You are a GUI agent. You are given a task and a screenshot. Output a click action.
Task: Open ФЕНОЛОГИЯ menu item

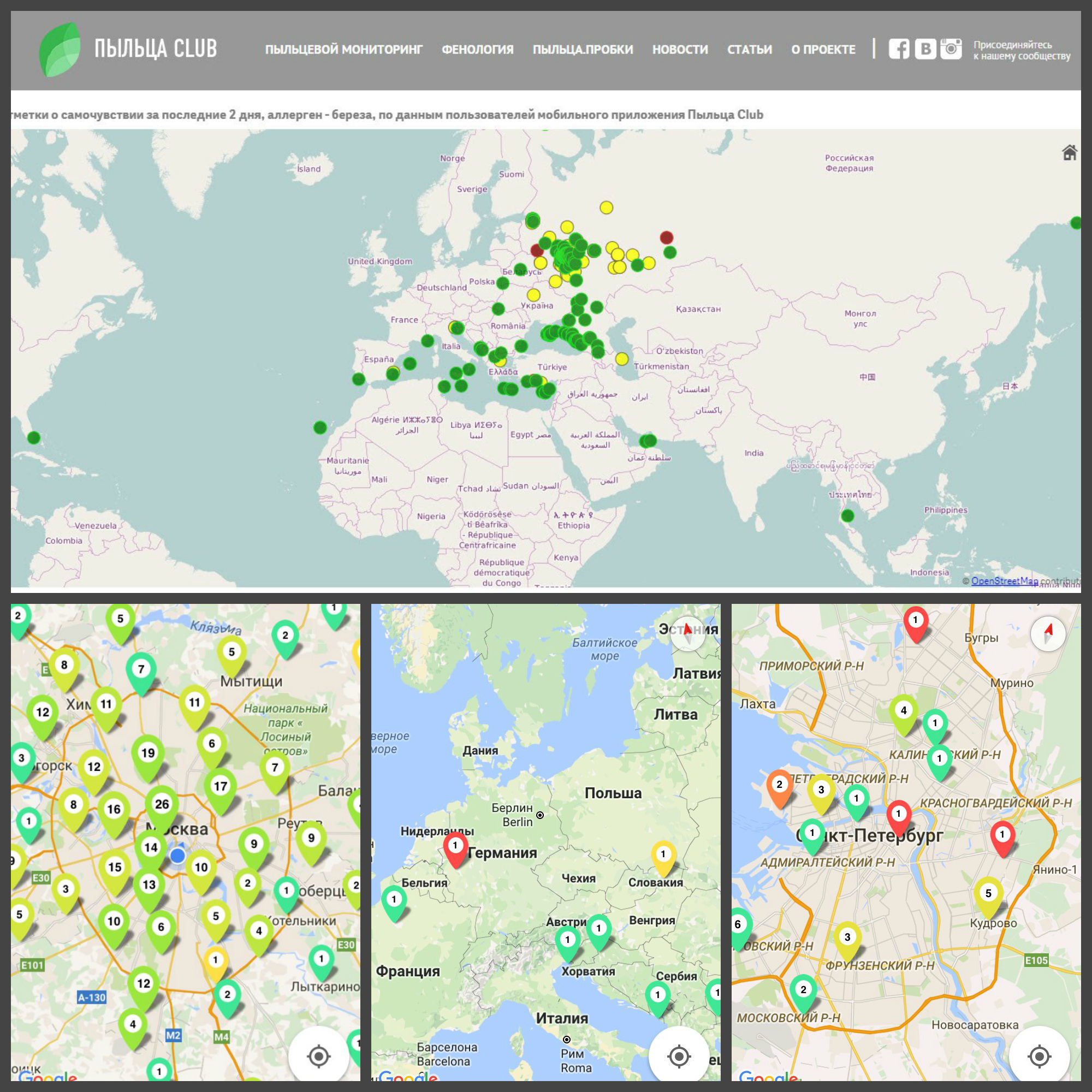click(x=478, y=50)
